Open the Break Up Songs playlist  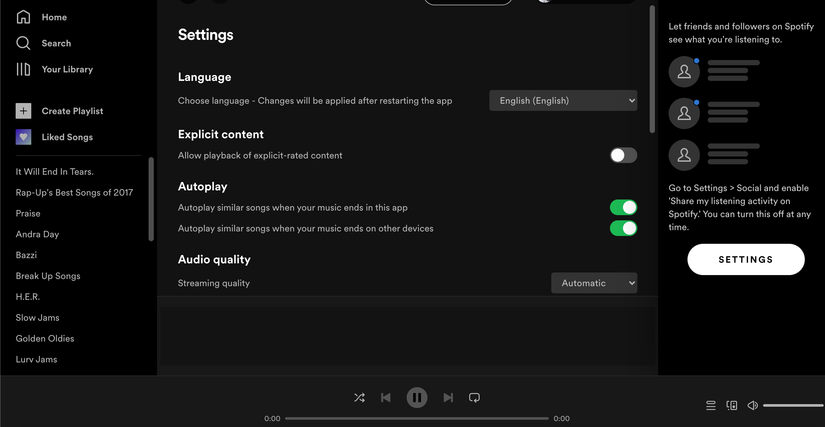(48, 276)
